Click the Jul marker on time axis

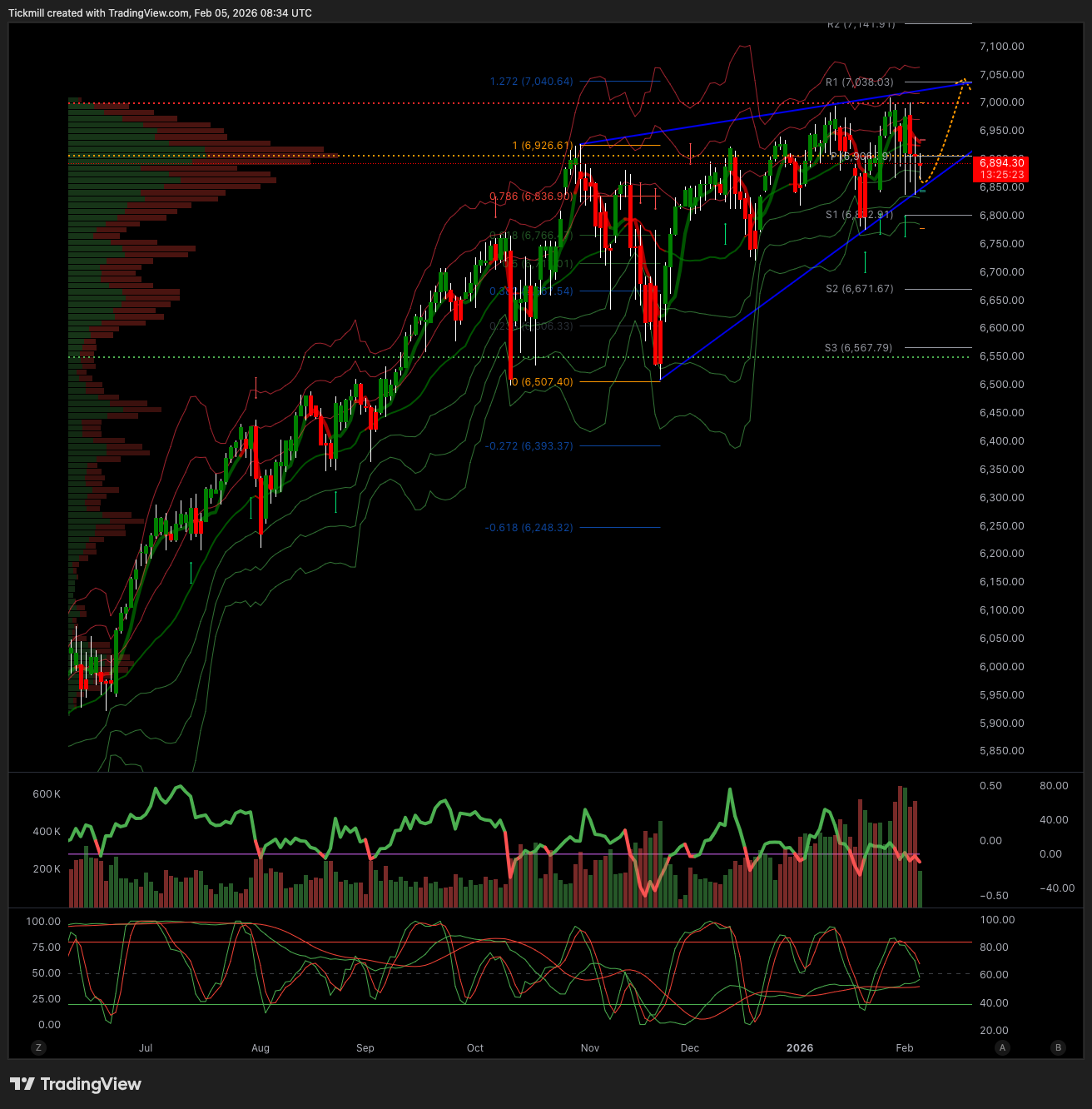[x=146, y=1048]
